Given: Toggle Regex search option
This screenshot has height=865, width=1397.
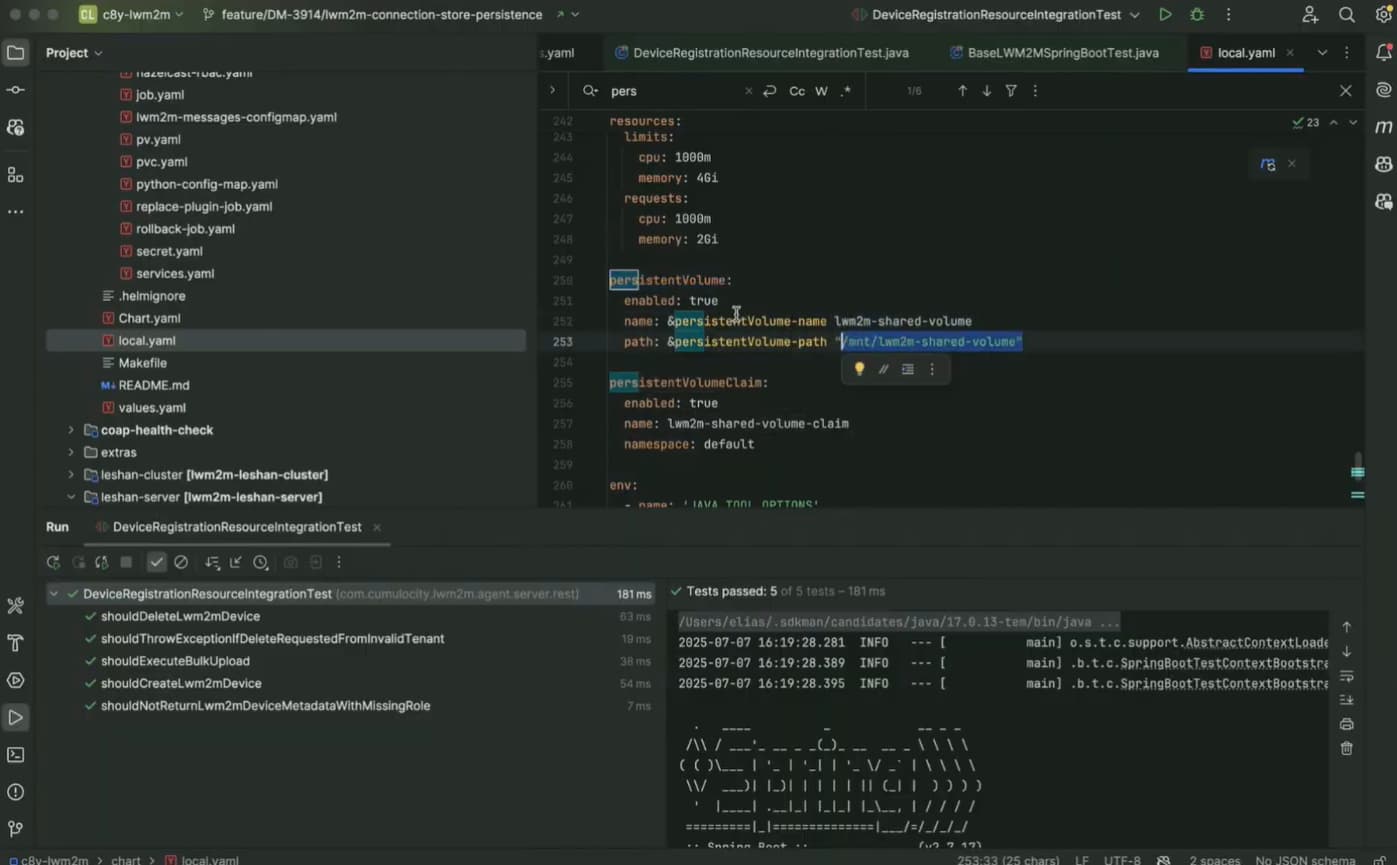Looking at the screenshot, I should (x=845, y=91).
